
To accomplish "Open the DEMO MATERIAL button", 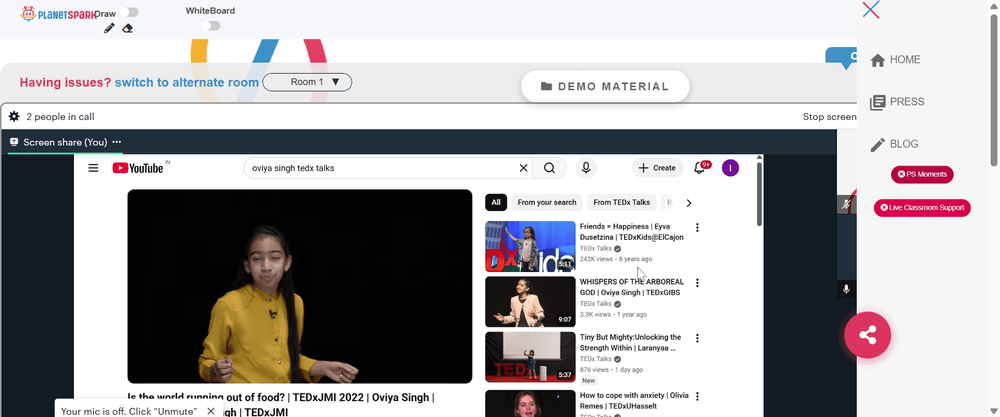I will (x=605, y=86).
